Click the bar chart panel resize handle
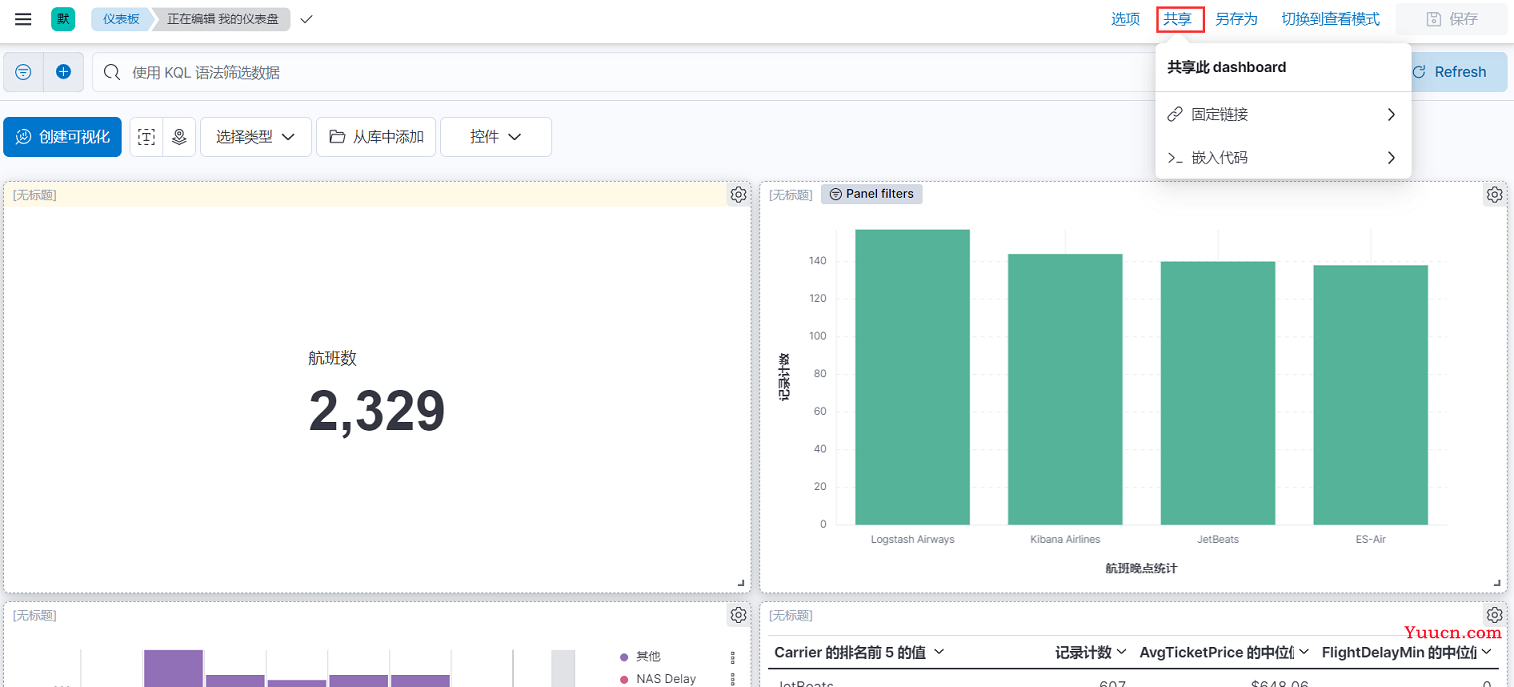 1497,582
